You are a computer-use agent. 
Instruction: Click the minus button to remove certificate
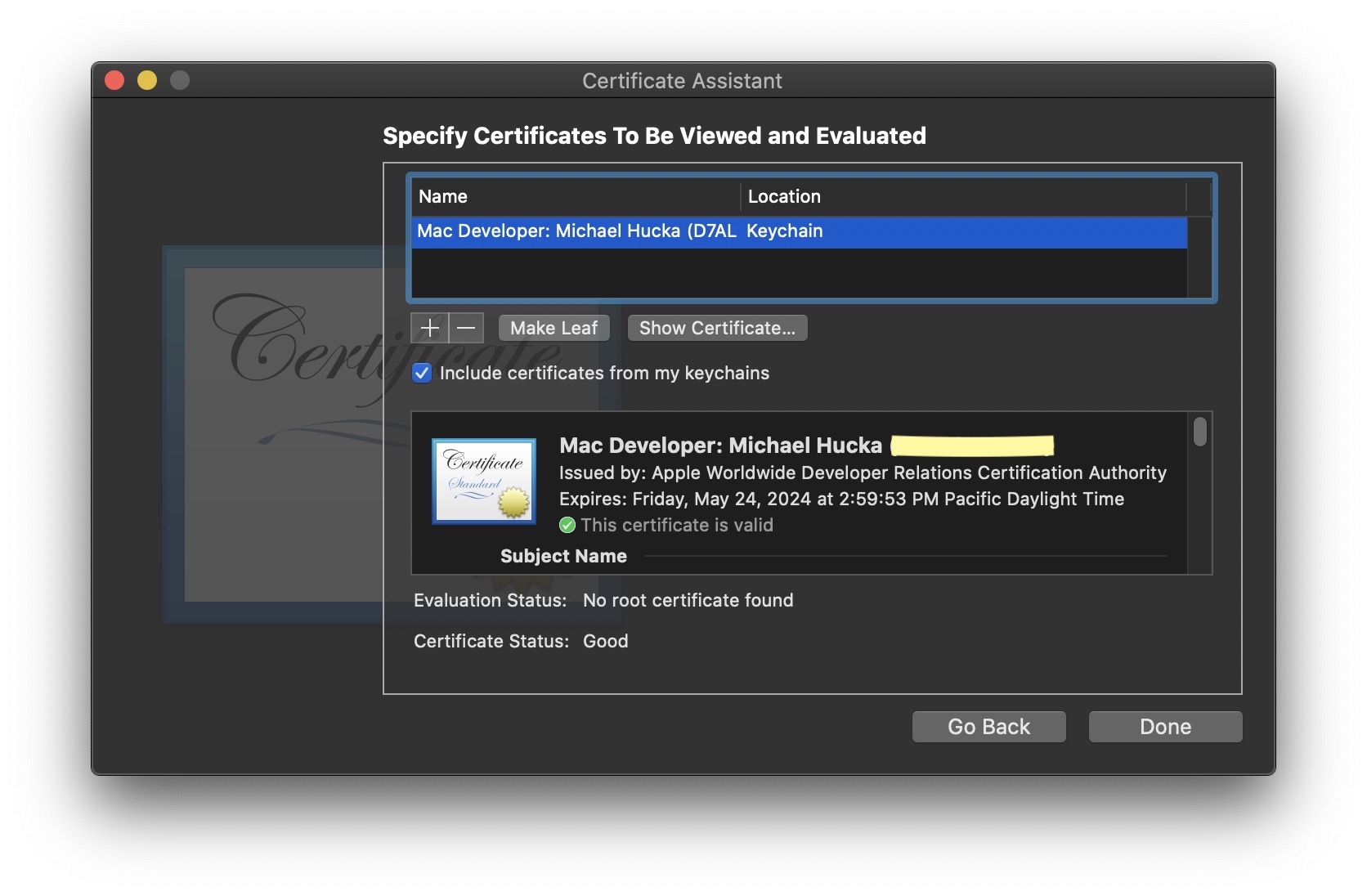[466, 328]
